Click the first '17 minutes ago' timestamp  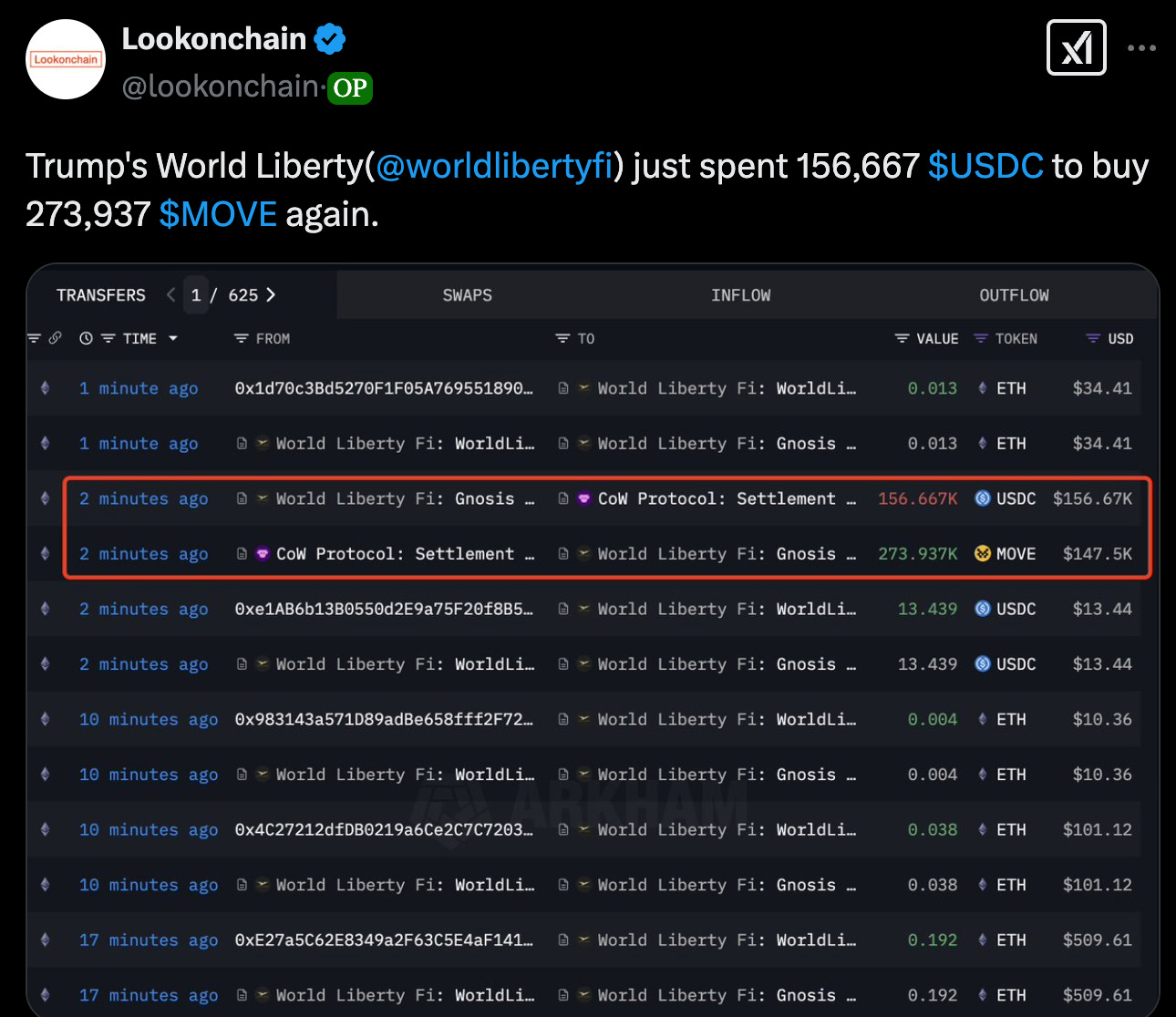coord(149,940)
